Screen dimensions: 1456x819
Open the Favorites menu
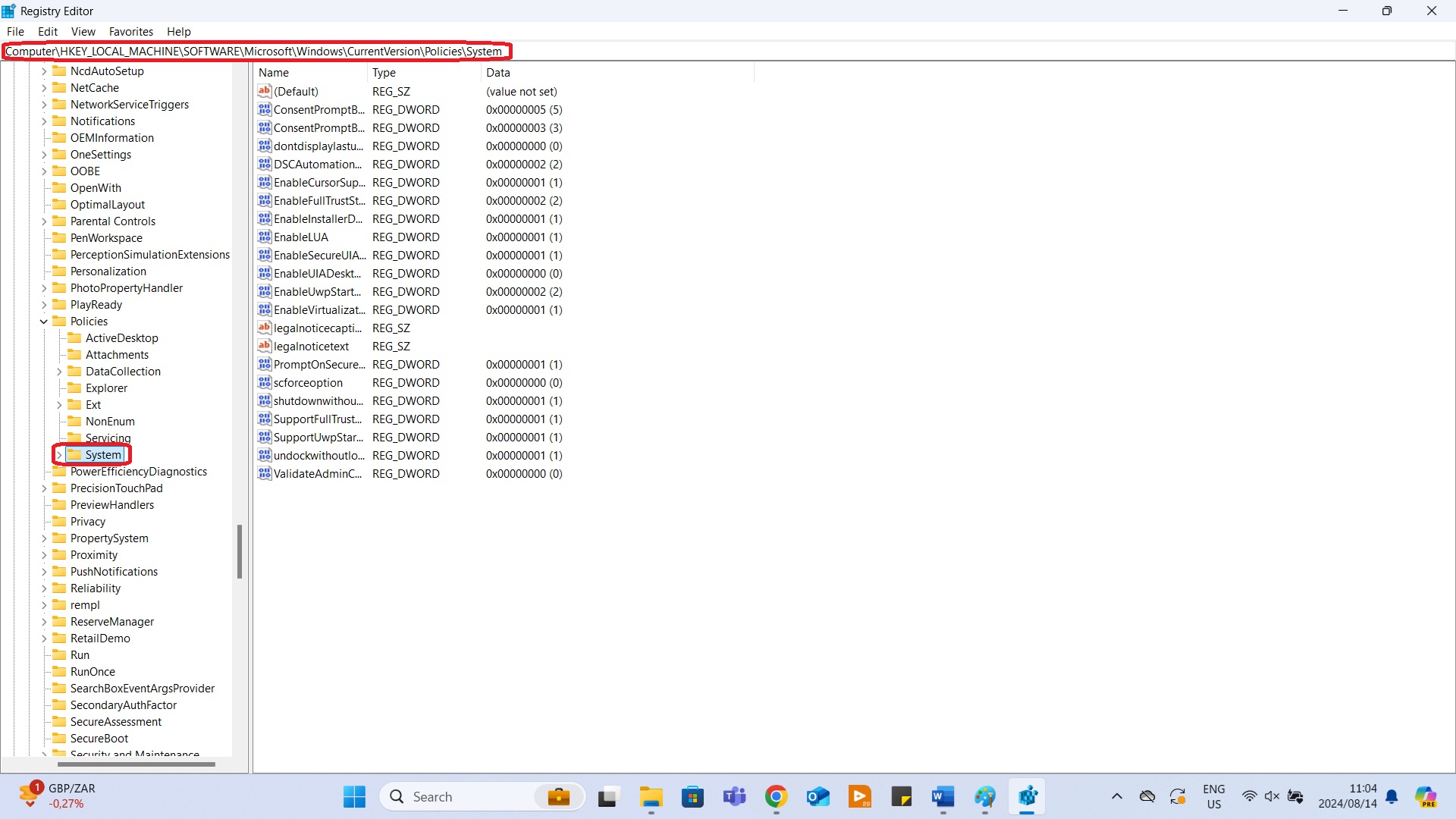[x=130, y=32]
